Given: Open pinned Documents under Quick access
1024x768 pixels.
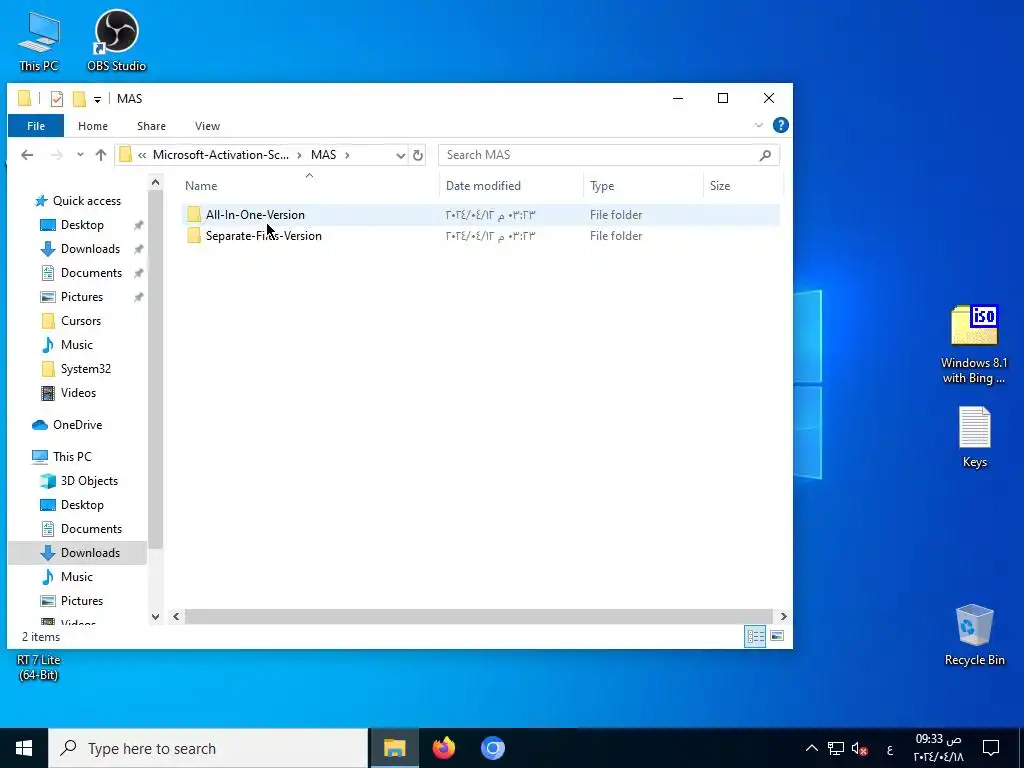Looking at the screenshot, I should [x=91, y=273].
